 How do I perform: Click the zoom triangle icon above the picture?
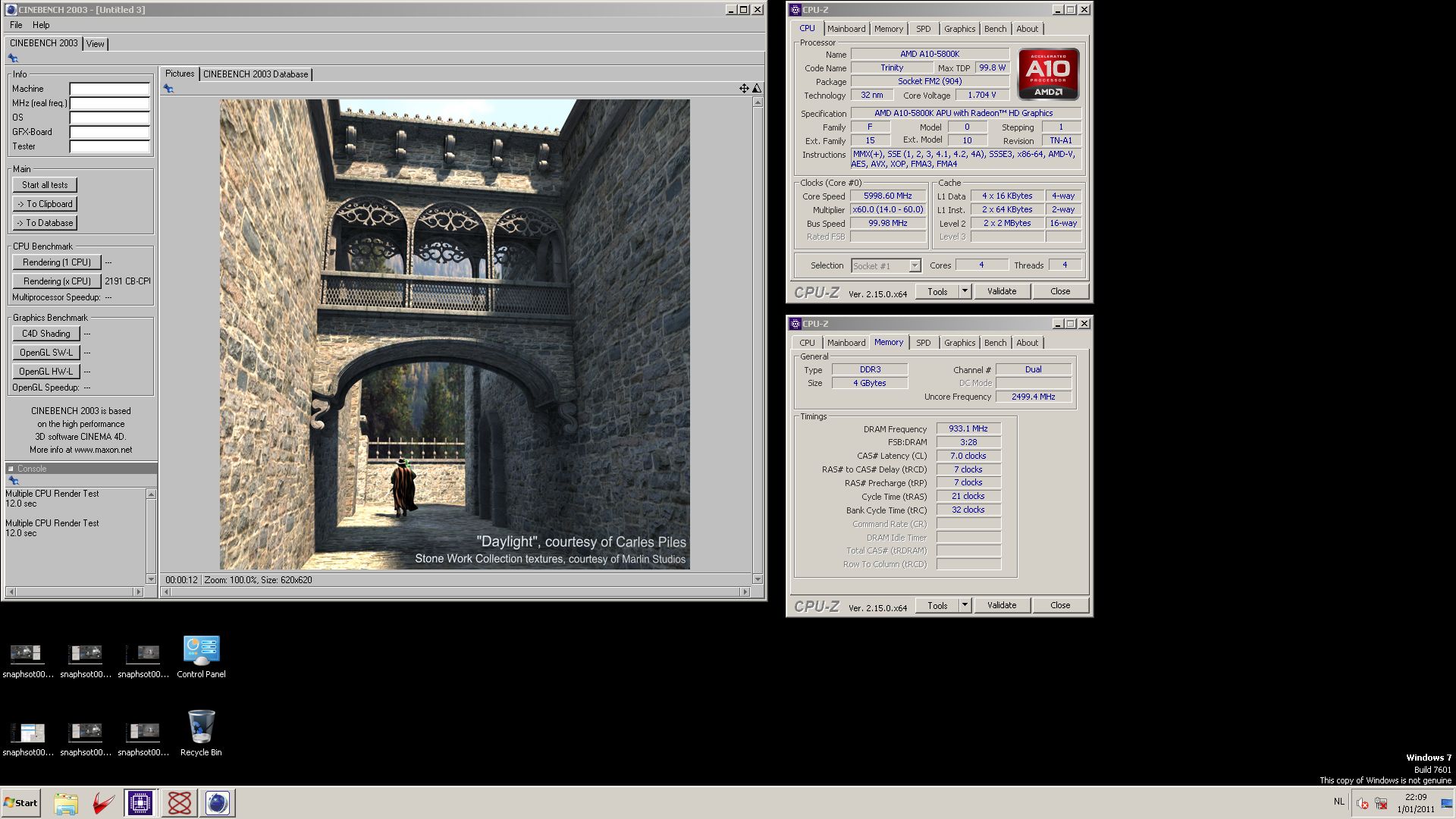point(756,89)
